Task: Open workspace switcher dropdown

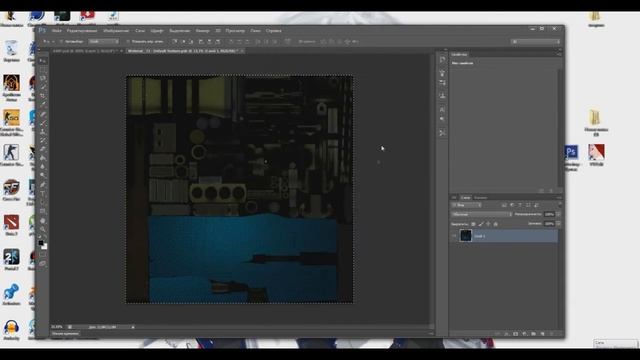Action: 536,42
